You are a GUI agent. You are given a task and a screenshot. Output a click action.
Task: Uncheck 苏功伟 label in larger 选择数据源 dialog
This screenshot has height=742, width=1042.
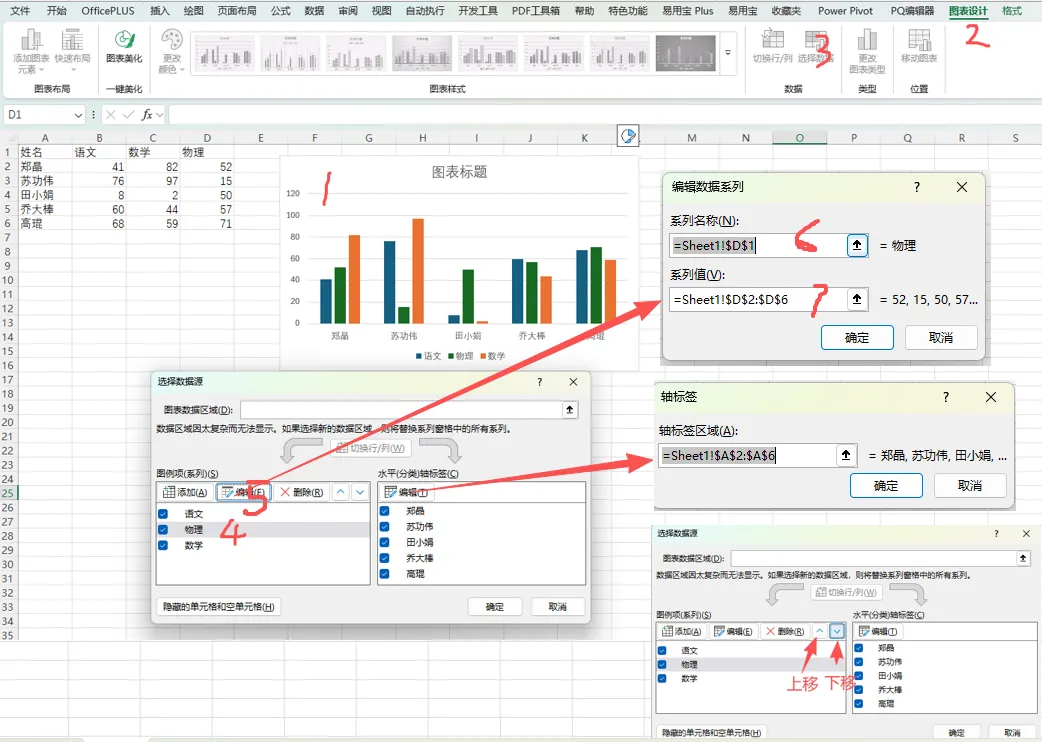click(x=384, y=526)
